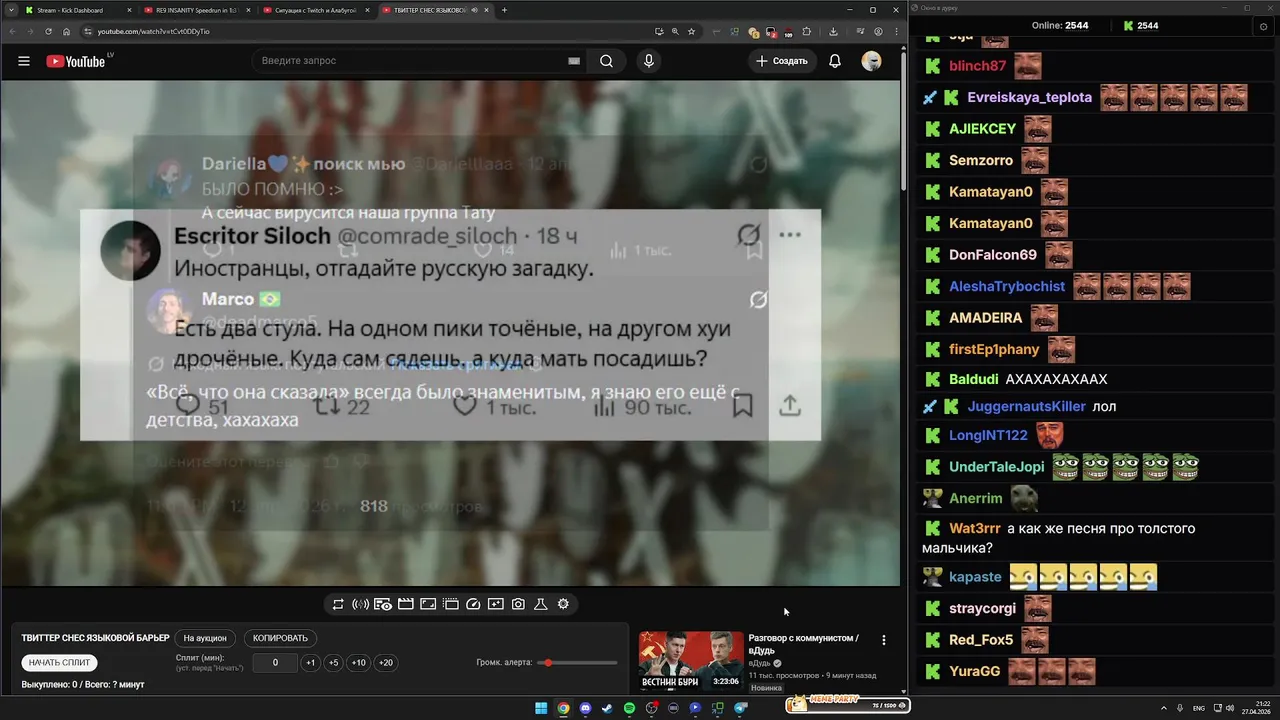Take a screenshot with the camera icon

518,604
